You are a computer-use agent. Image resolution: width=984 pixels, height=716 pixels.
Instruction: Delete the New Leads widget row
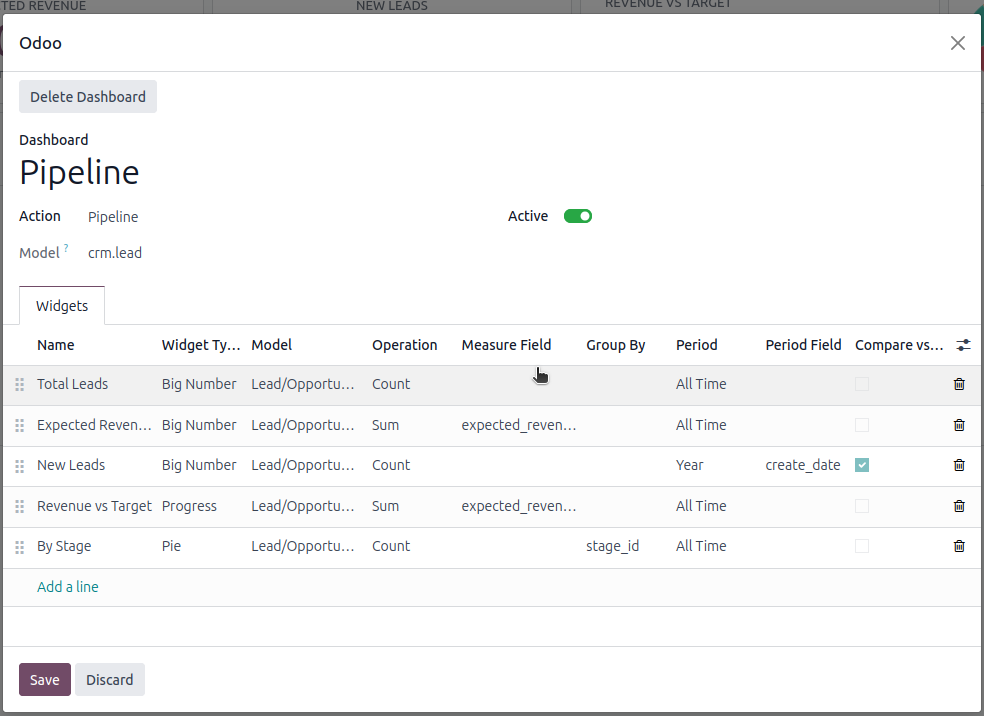[x=959, y=465]
